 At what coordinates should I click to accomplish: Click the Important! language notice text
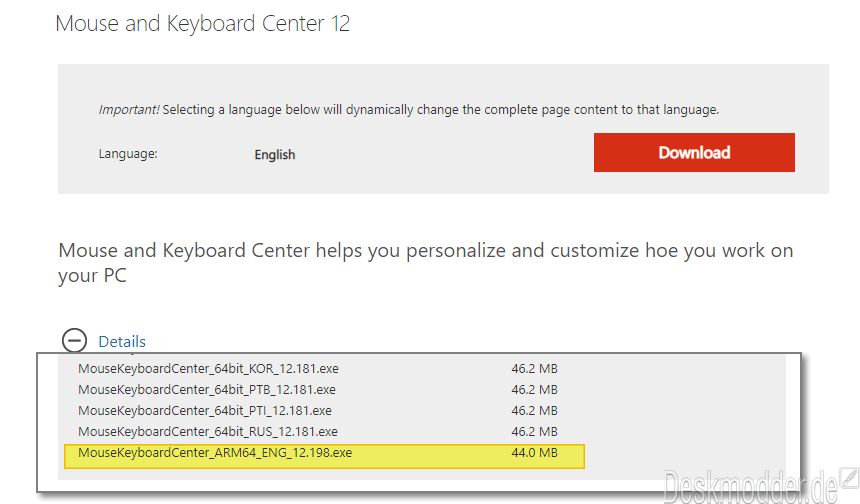coord(409,110)
